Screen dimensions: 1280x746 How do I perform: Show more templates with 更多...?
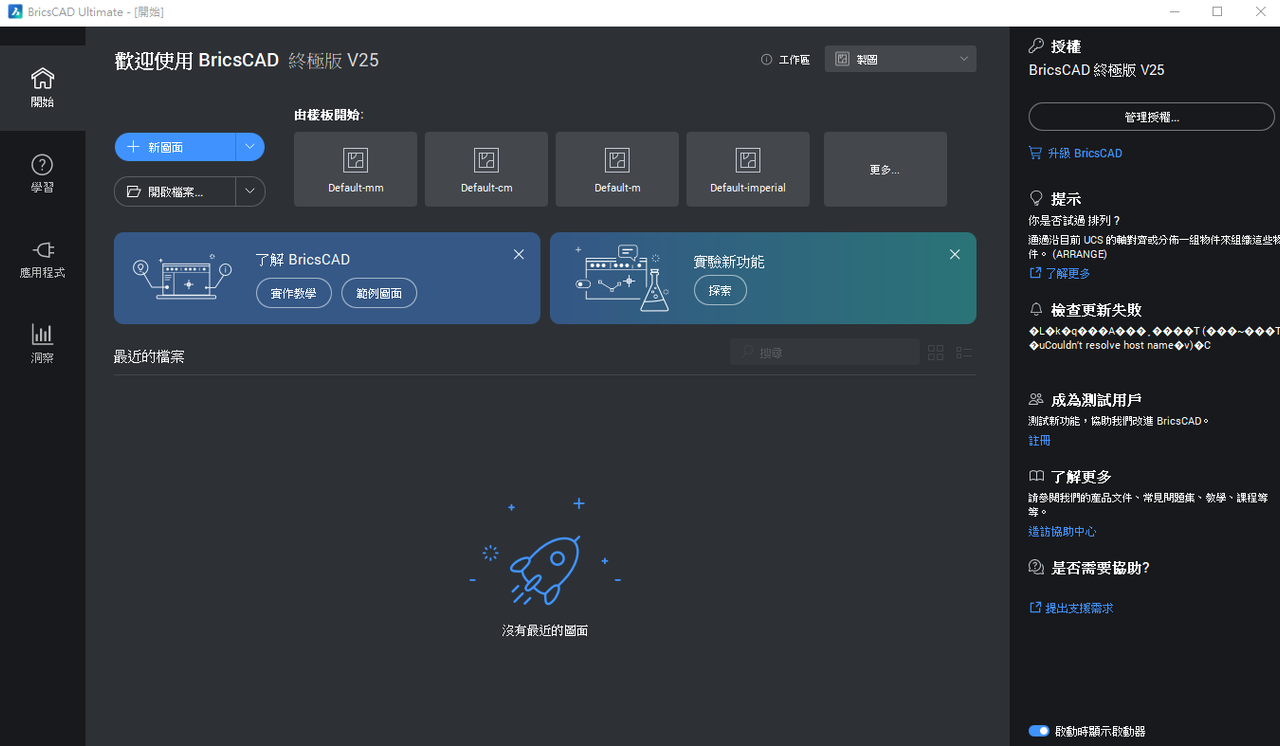point(885,169)
